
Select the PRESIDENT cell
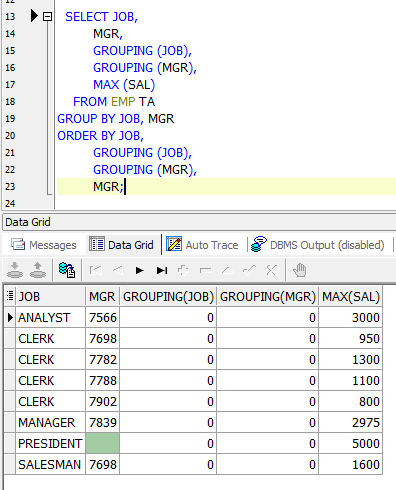click(50, 444)
